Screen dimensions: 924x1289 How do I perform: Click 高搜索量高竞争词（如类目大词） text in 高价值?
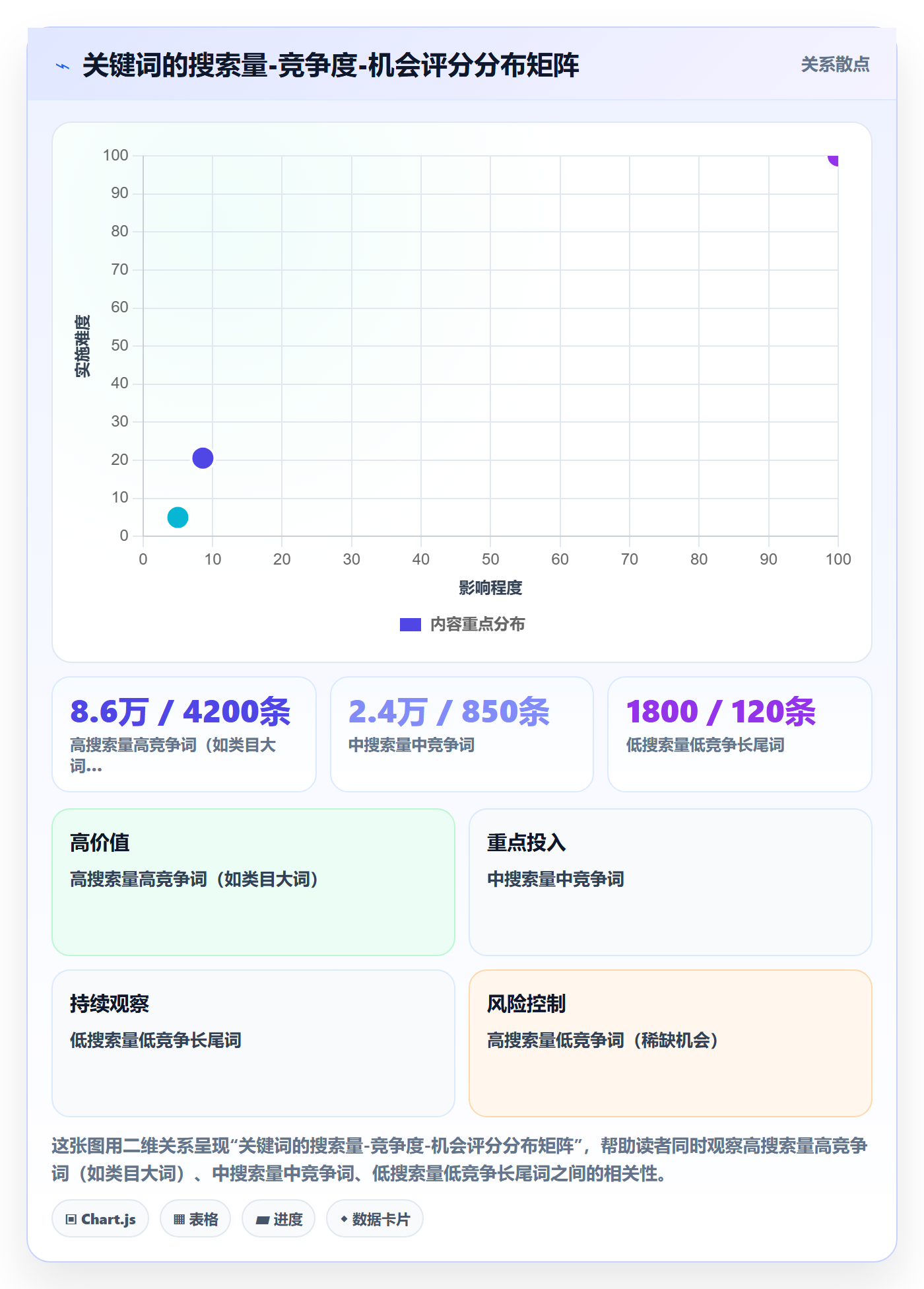195,880
